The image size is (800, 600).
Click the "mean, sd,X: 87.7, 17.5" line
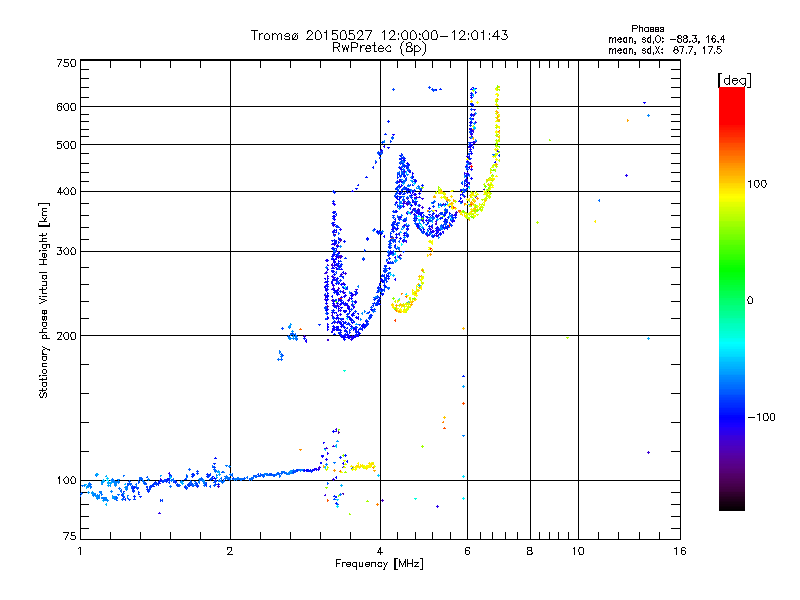[x=665, y=50]
